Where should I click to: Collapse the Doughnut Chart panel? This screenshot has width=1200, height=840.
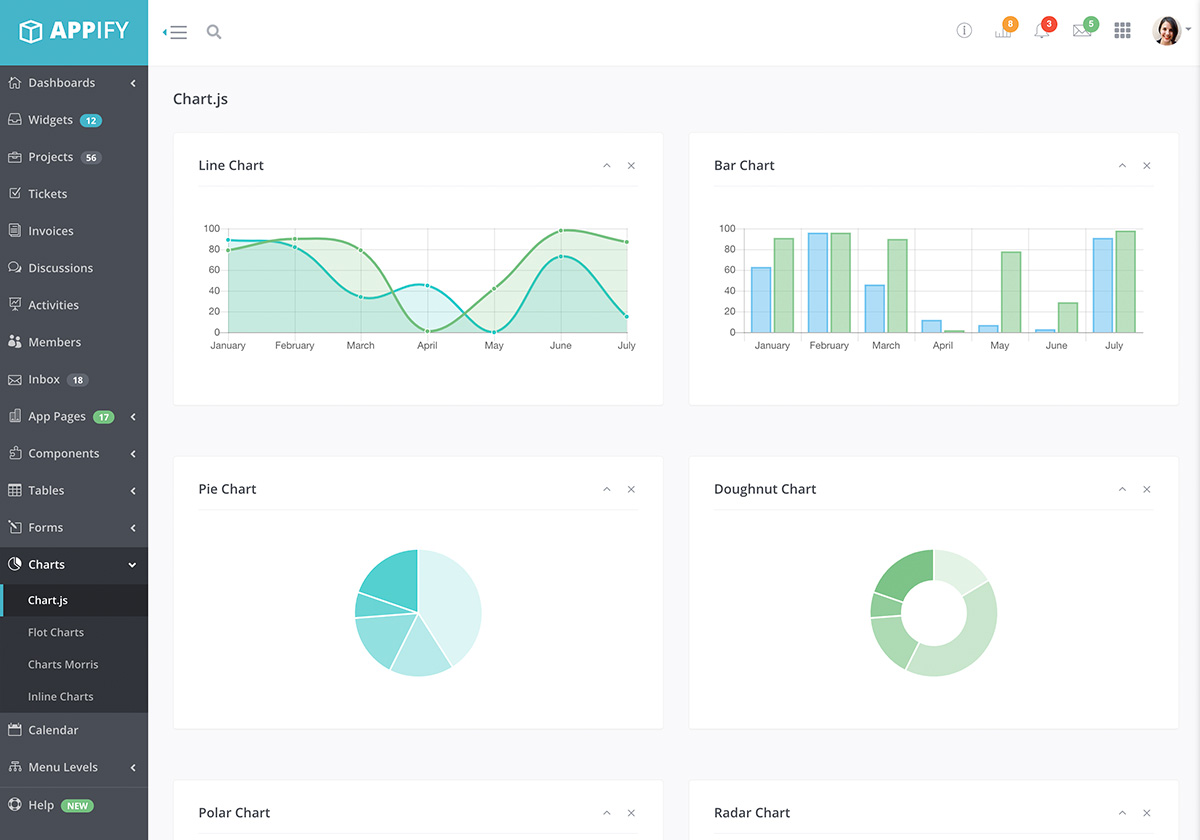pyautogui.click(x=1122, y=489)
